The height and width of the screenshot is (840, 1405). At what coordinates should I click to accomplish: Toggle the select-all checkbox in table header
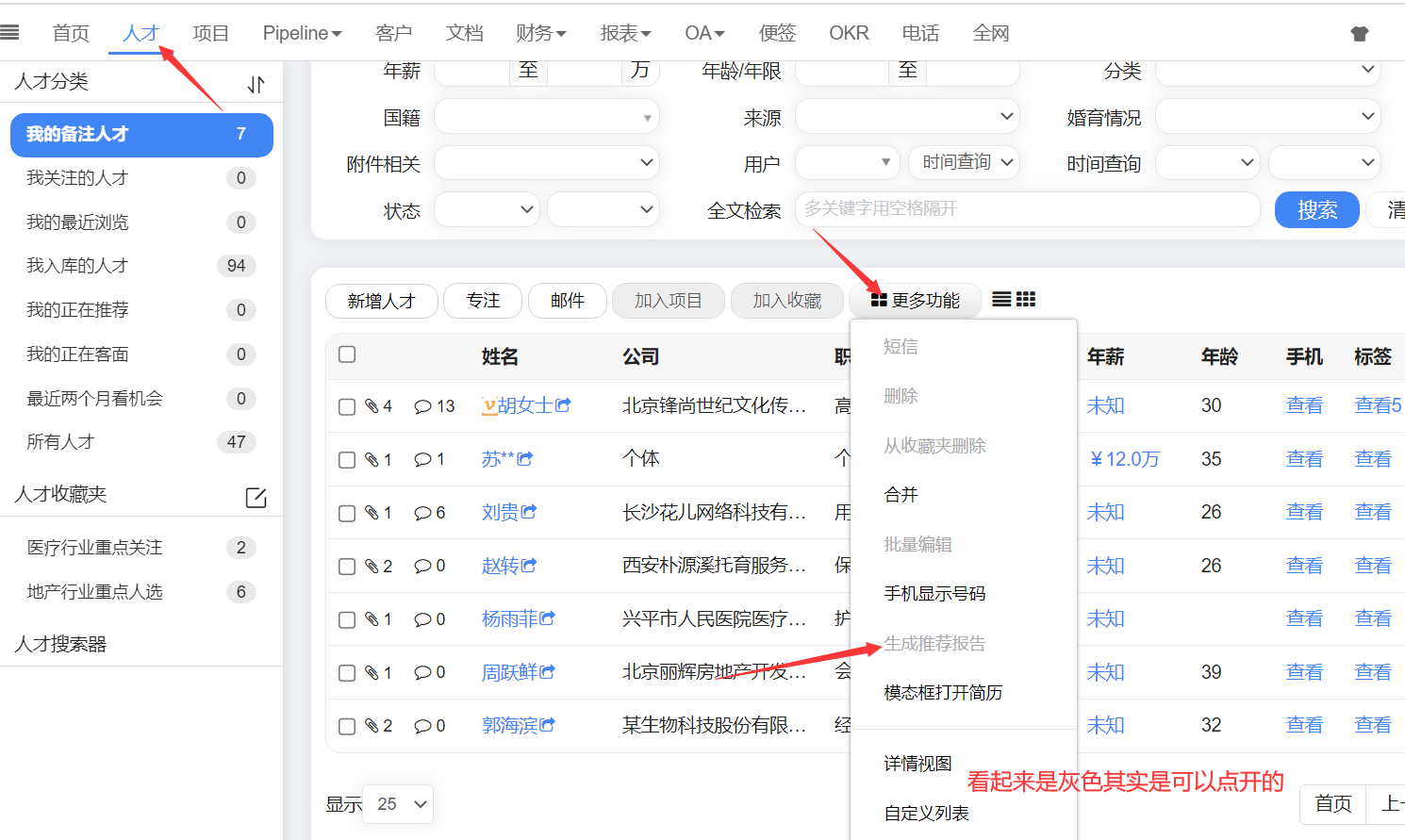(347, 354)
